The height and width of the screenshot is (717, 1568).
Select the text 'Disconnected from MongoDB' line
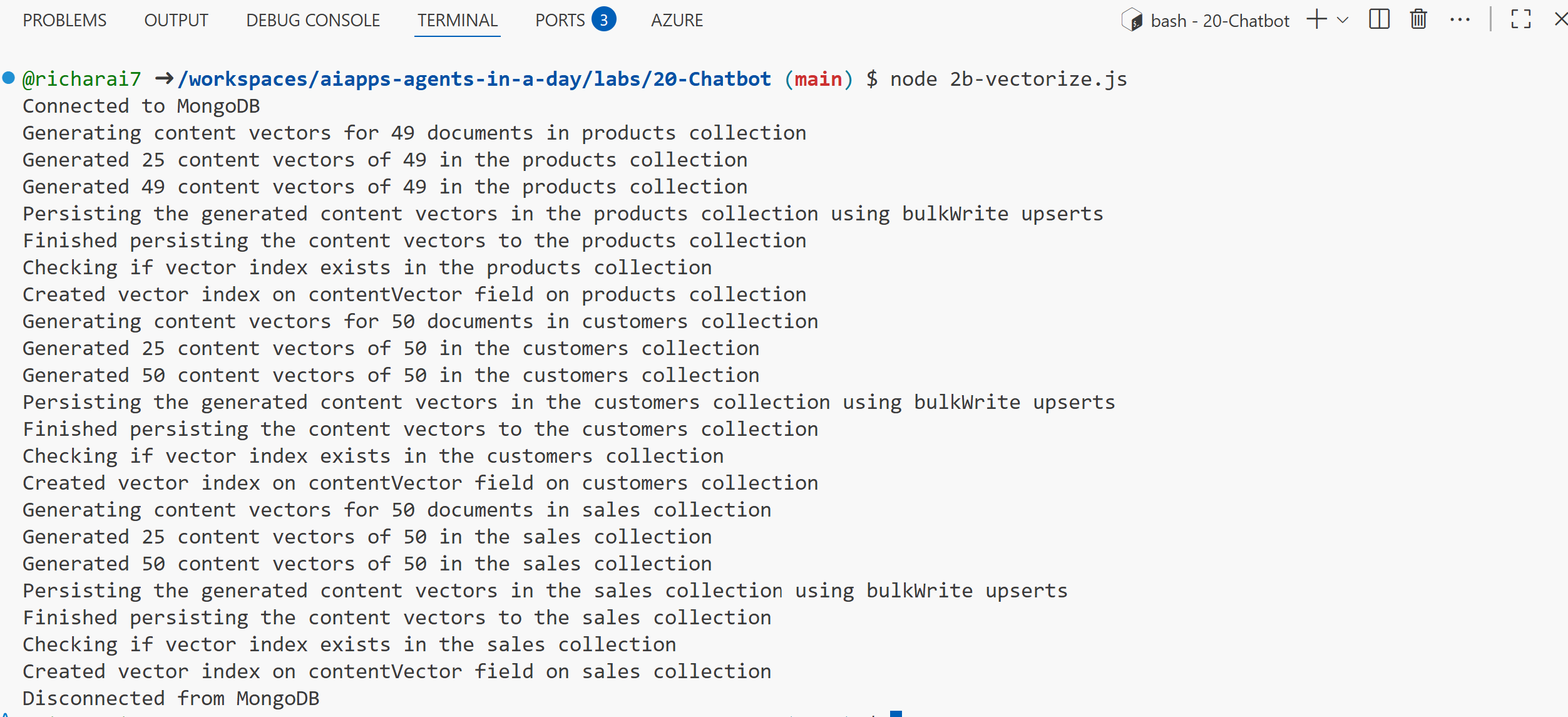tap(170, 698)
